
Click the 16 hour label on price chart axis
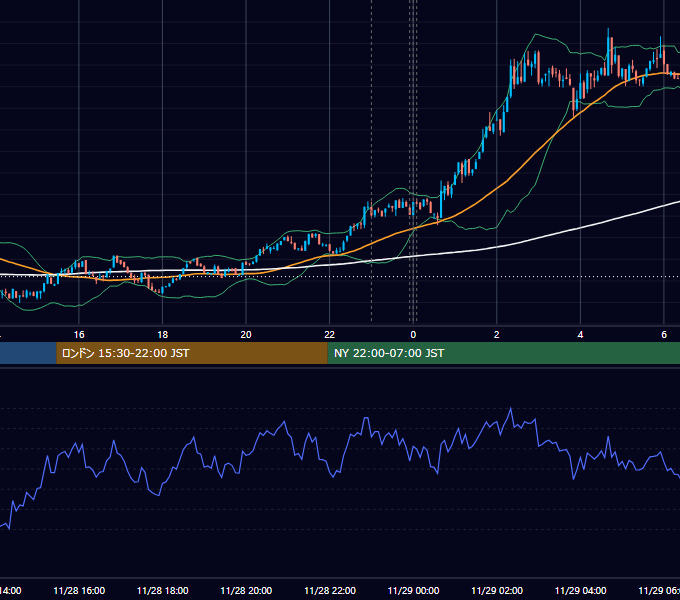pos(79,335)
